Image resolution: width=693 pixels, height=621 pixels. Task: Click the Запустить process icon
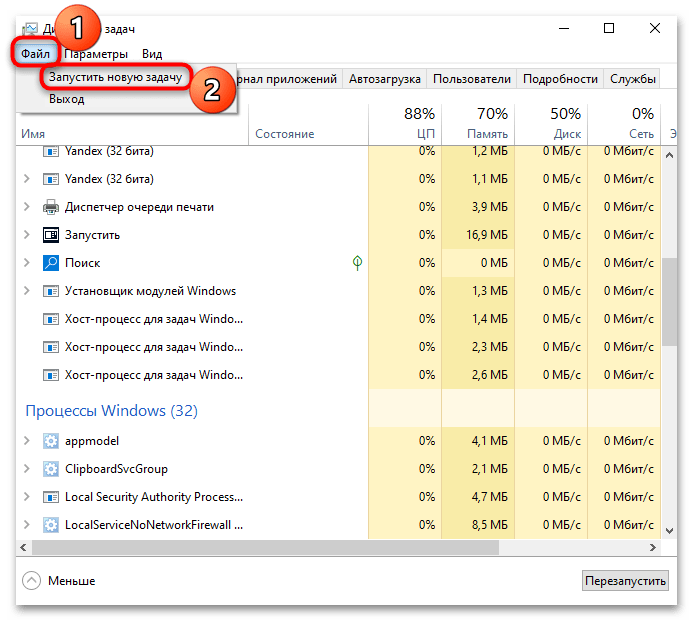pos(51,235)
